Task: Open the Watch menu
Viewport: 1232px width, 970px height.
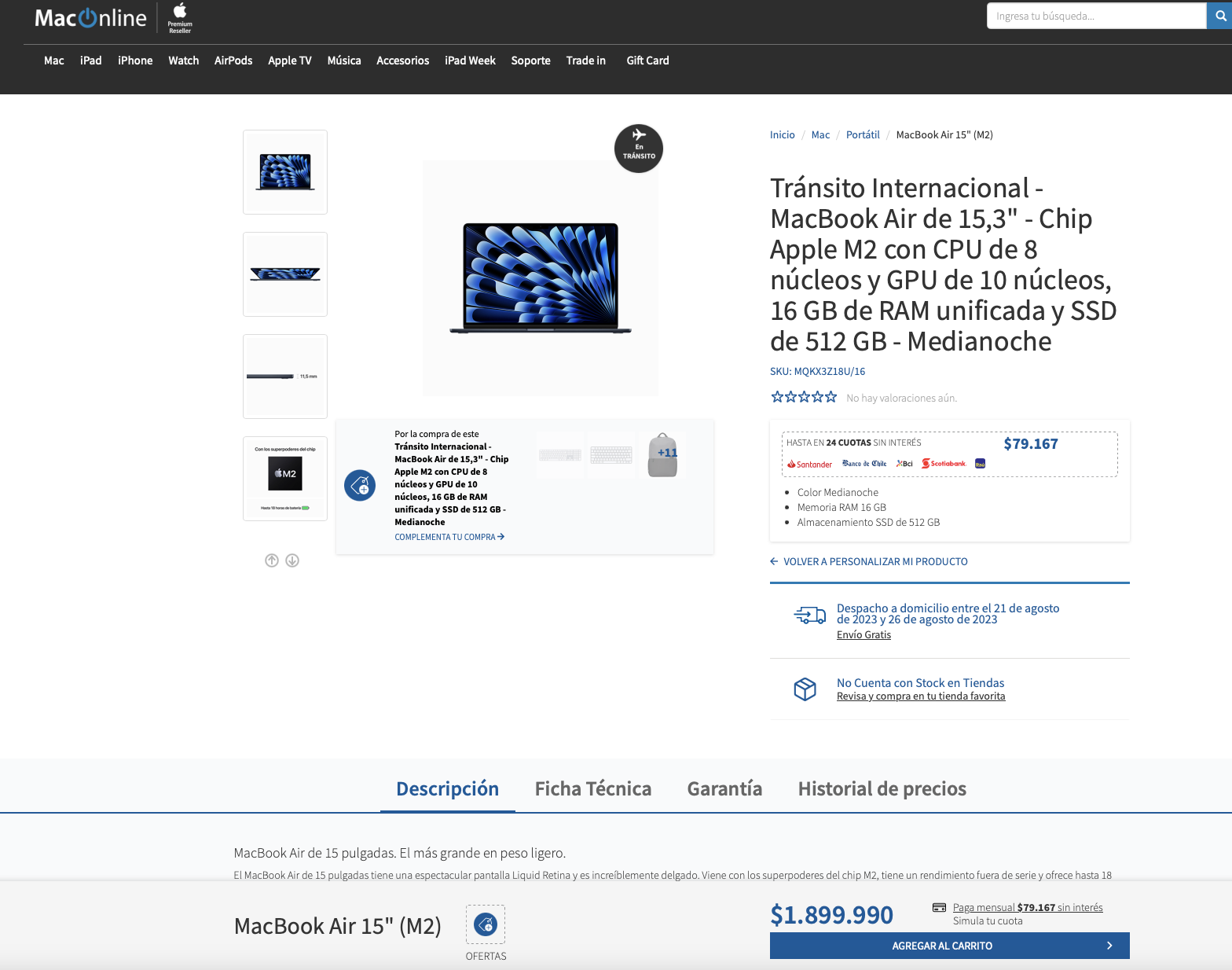Action: [184, 61]
